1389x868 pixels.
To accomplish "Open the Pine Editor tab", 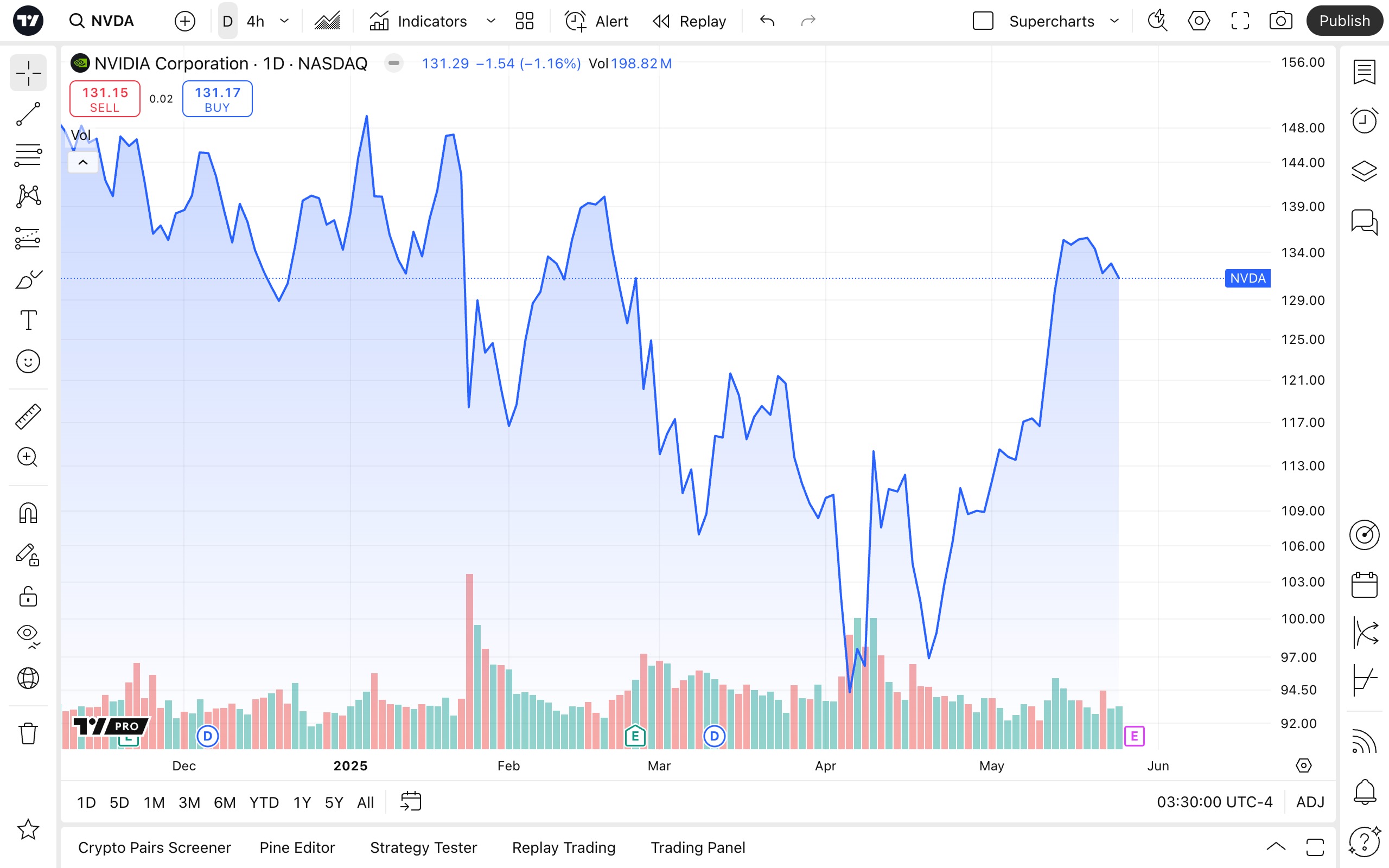I will (x=297, y=847).
